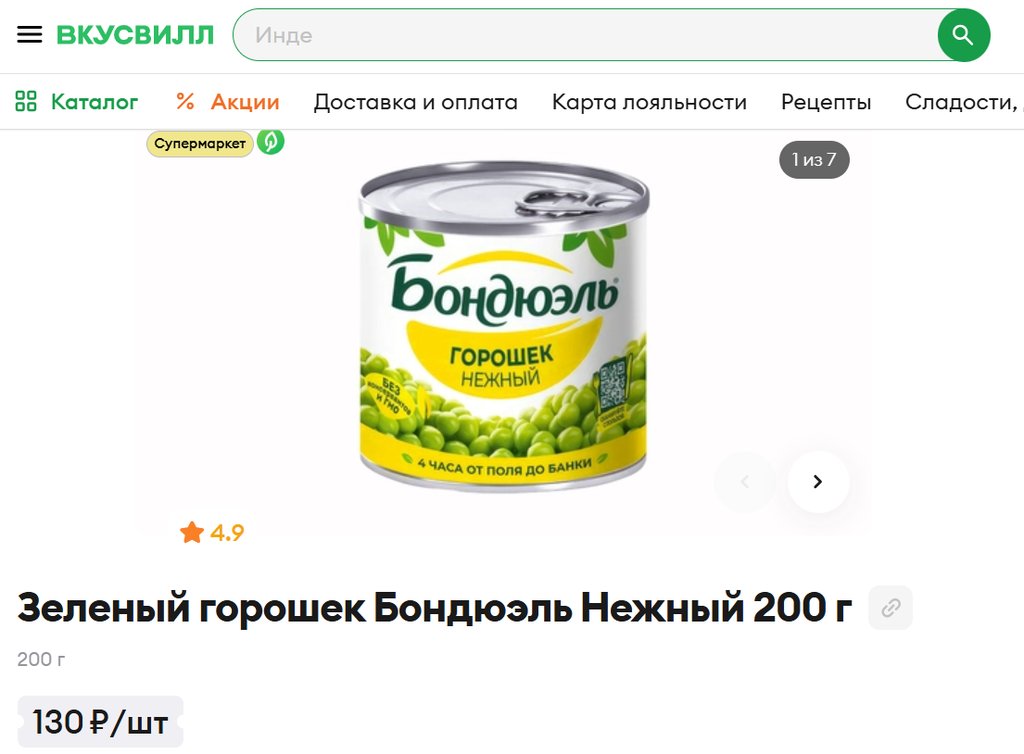Copy product link via chain icon
This screenshot has width=1024, height=754.
(890, 608)
